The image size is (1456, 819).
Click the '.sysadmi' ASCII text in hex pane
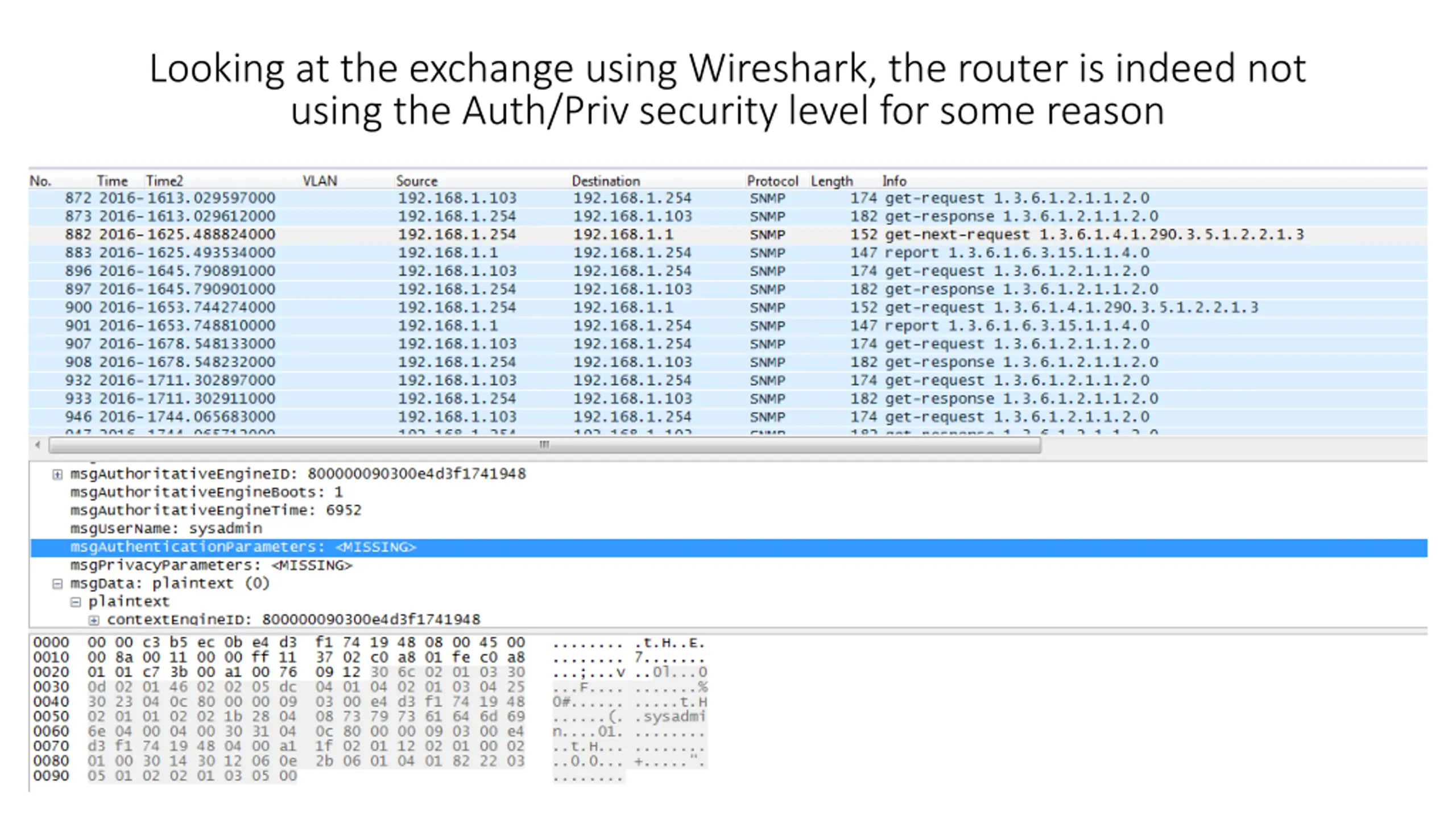point(671,717)
